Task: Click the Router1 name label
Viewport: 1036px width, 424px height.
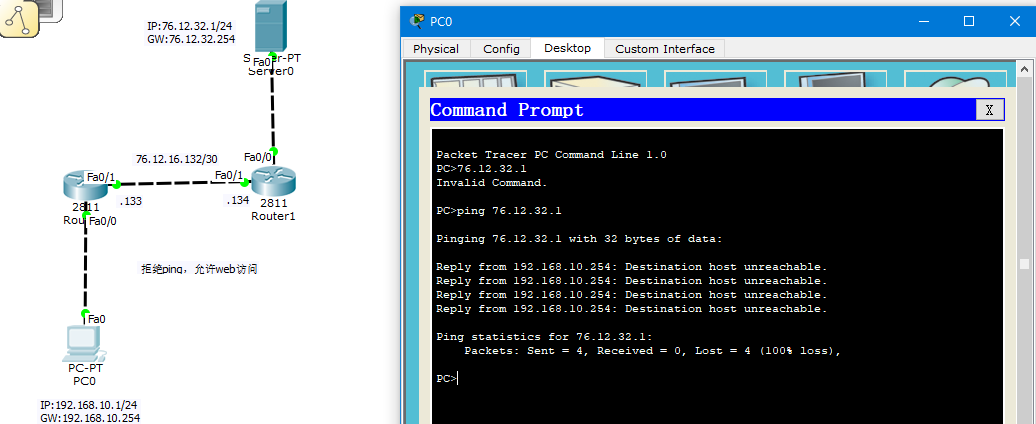Action: (273, 217)
